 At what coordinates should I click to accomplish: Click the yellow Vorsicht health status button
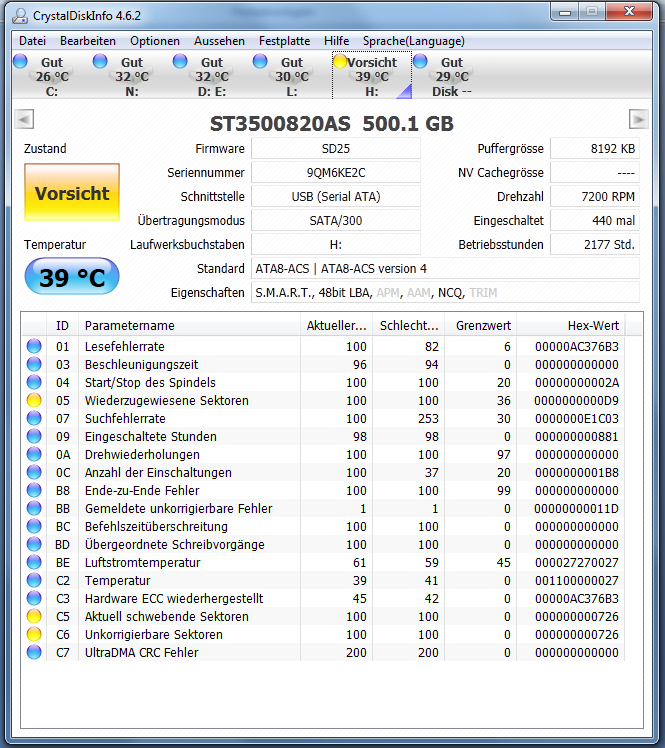pyautogui.click(x=72, y=192)
